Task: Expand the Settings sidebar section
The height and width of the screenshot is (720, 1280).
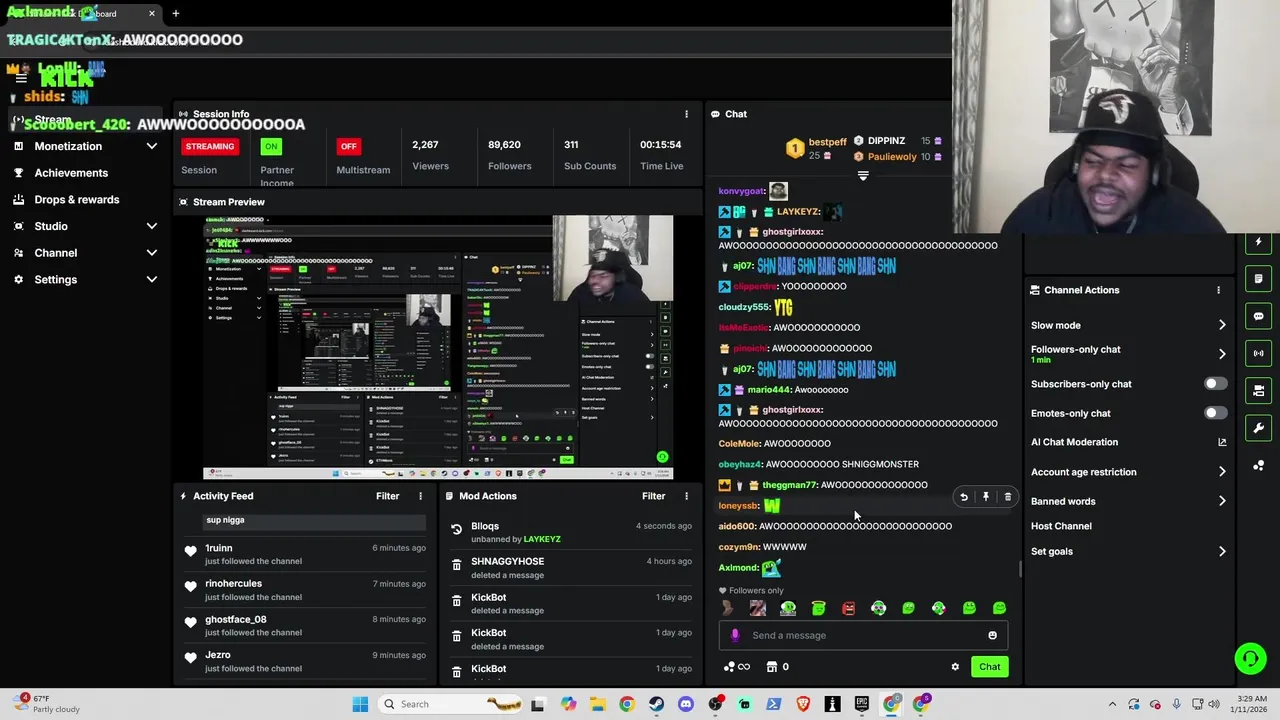Action: tap(152, 279)
